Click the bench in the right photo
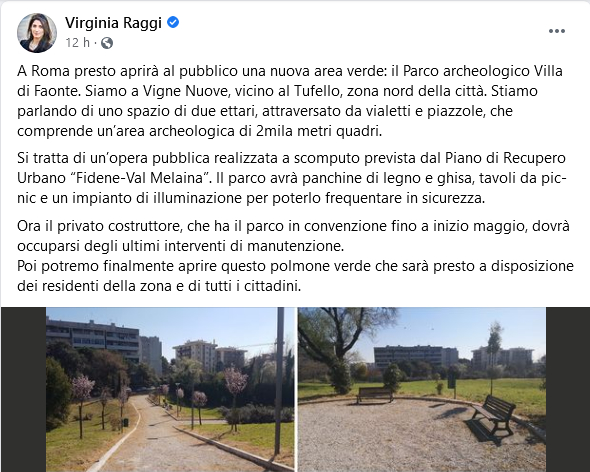 point(493,417)
